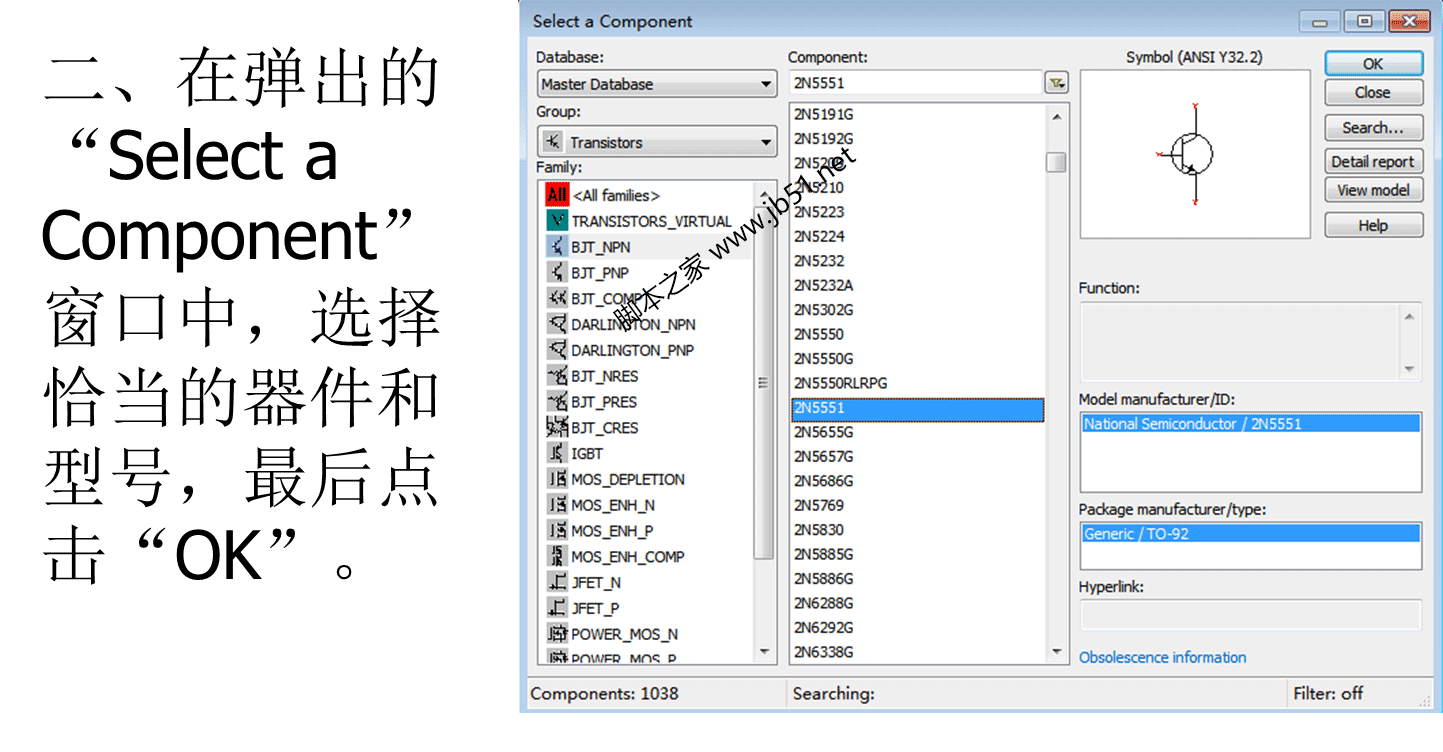1443x752 pixels.
Task: Click the Close button
Action: coord(1373,92)
